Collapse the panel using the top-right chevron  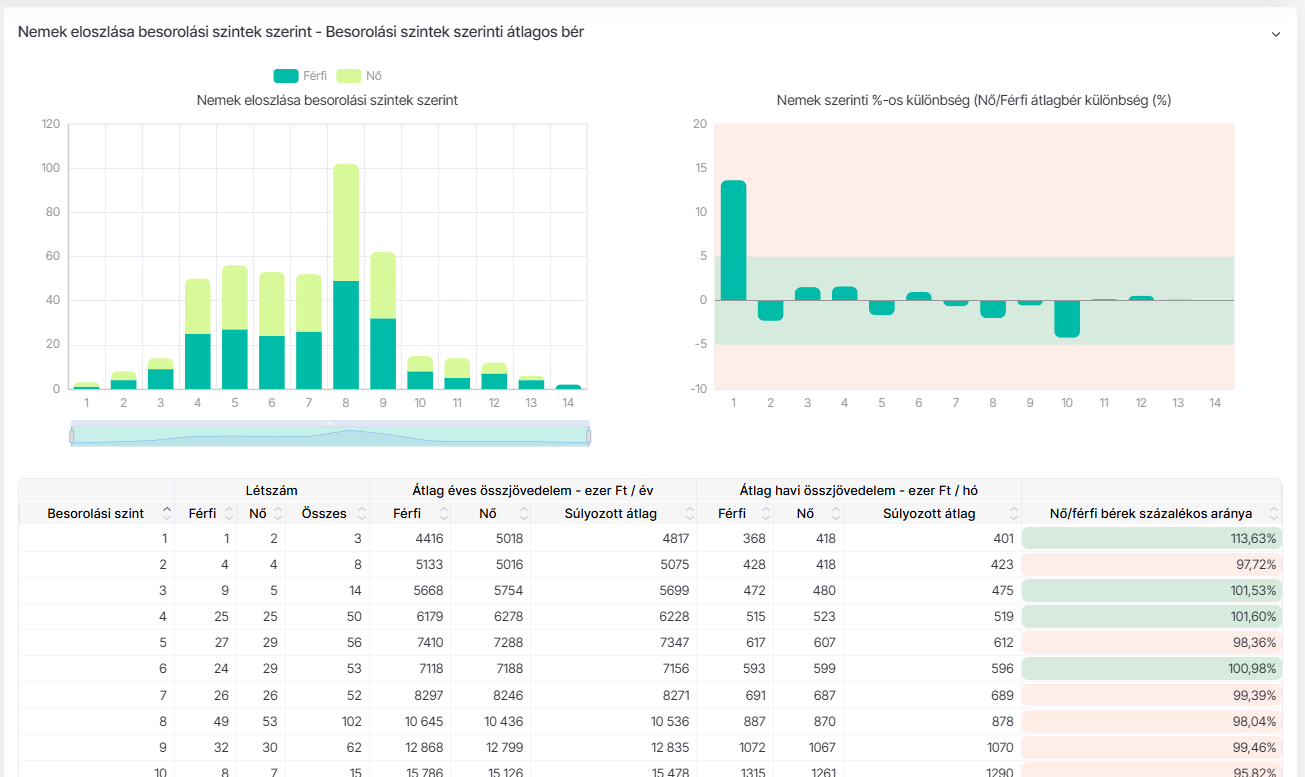pos(1275,34)
